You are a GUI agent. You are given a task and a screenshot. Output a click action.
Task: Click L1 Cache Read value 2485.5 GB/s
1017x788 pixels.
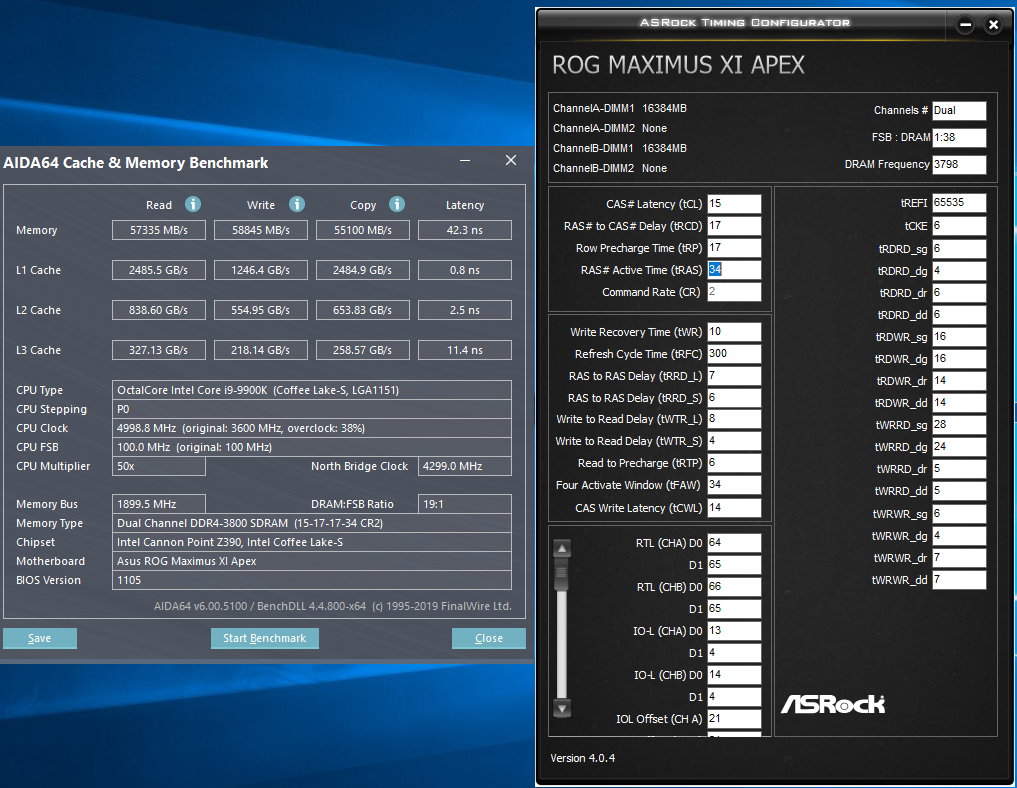[x=159, y=270]
